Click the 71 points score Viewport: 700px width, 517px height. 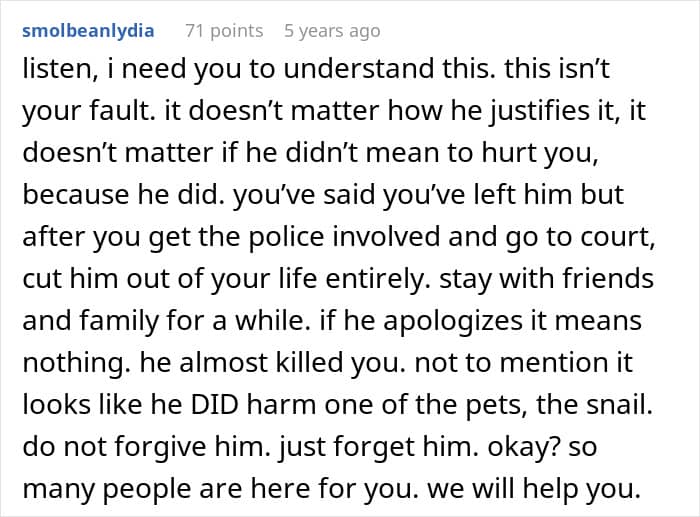coord(222,31)
